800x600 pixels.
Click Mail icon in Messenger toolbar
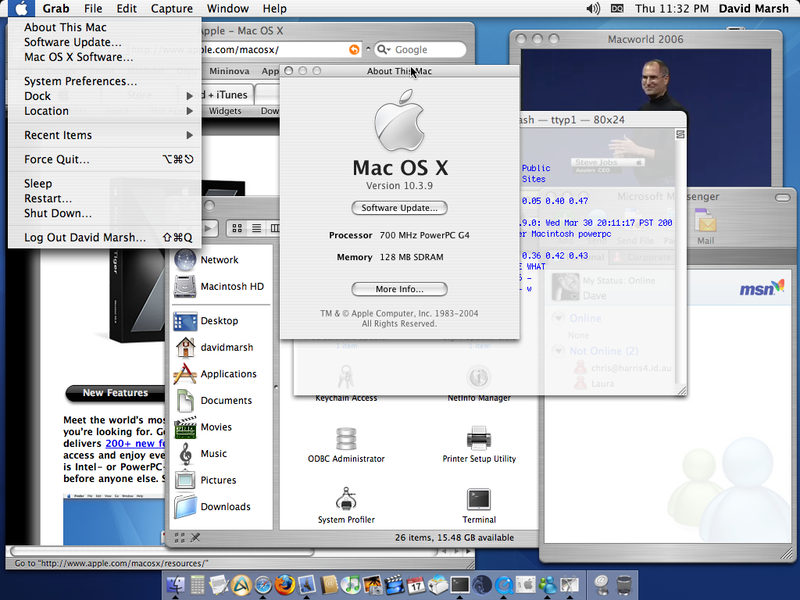706,227
